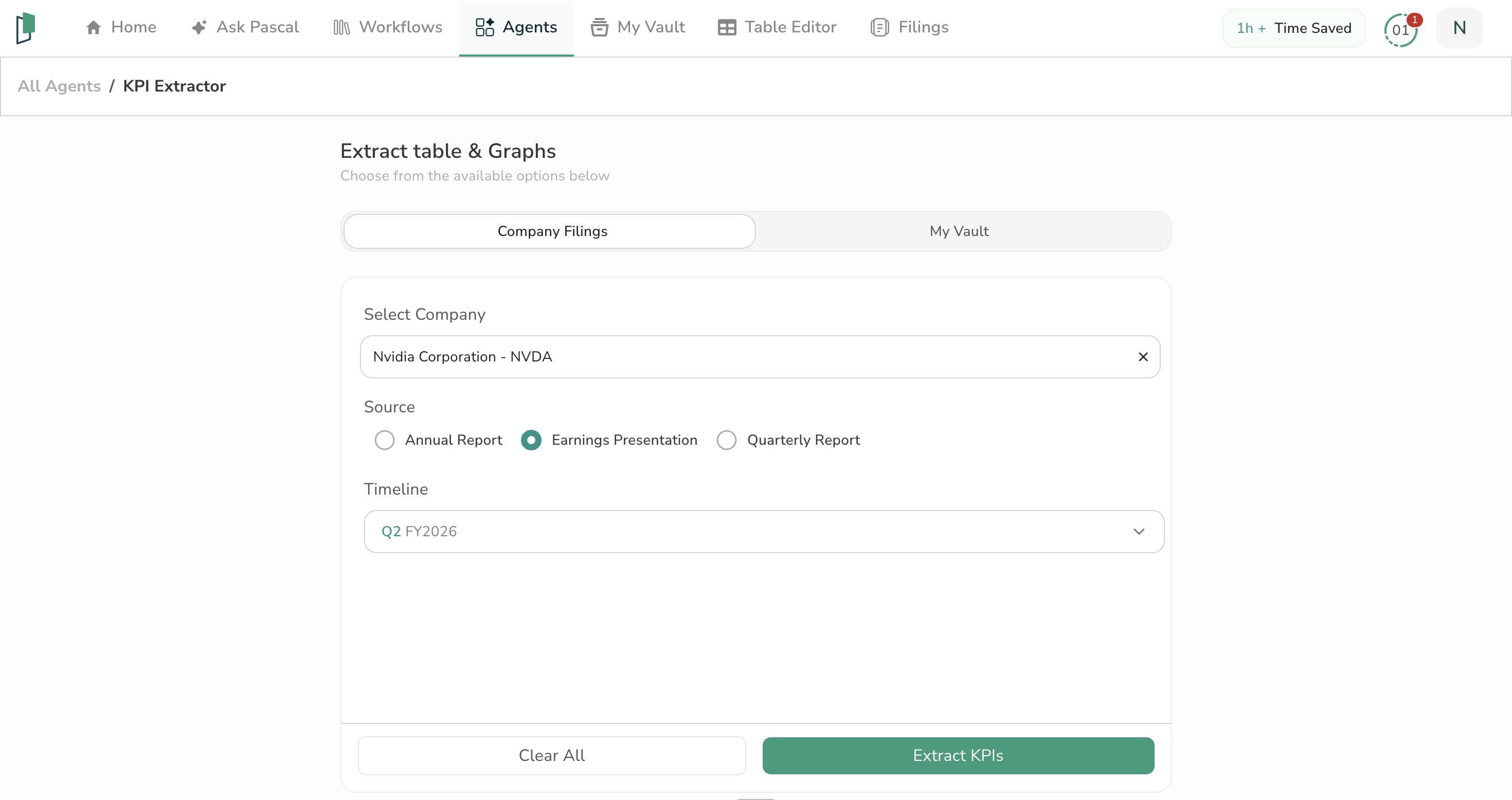Click the Agents grid icon
The width and height of the screenshot is (1512, 800).
(x=484, y=28)
